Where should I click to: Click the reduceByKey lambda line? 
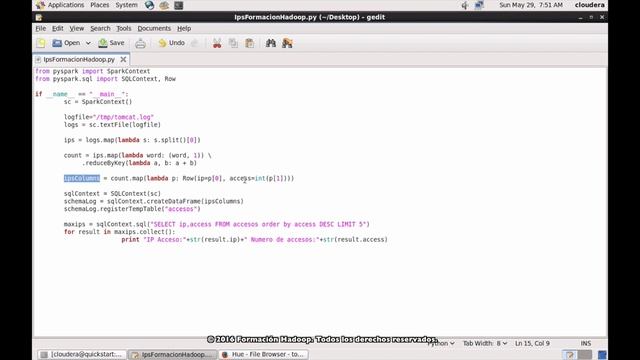pyautogui.click(x=140, y=163)
